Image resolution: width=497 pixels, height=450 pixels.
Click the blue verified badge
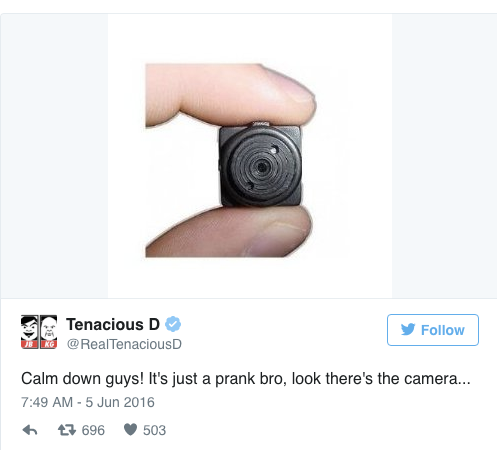173,324
